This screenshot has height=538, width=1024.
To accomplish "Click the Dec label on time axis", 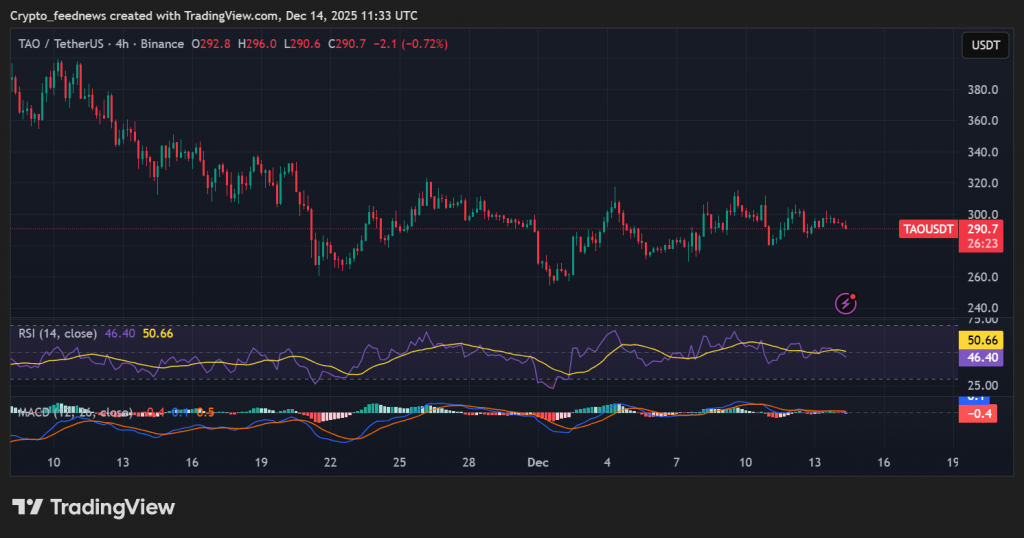I will [537, 463].
